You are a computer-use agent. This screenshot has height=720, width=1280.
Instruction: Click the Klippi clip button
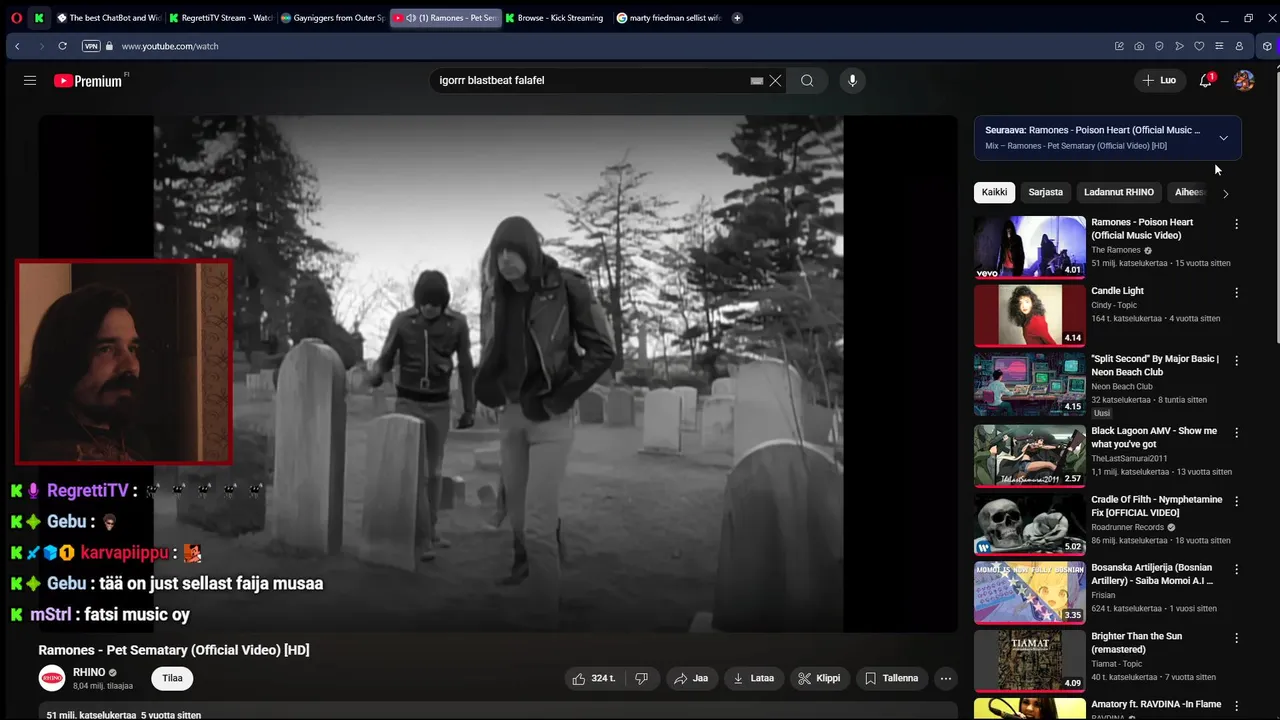pyautogui.click(x=819, y=678)
